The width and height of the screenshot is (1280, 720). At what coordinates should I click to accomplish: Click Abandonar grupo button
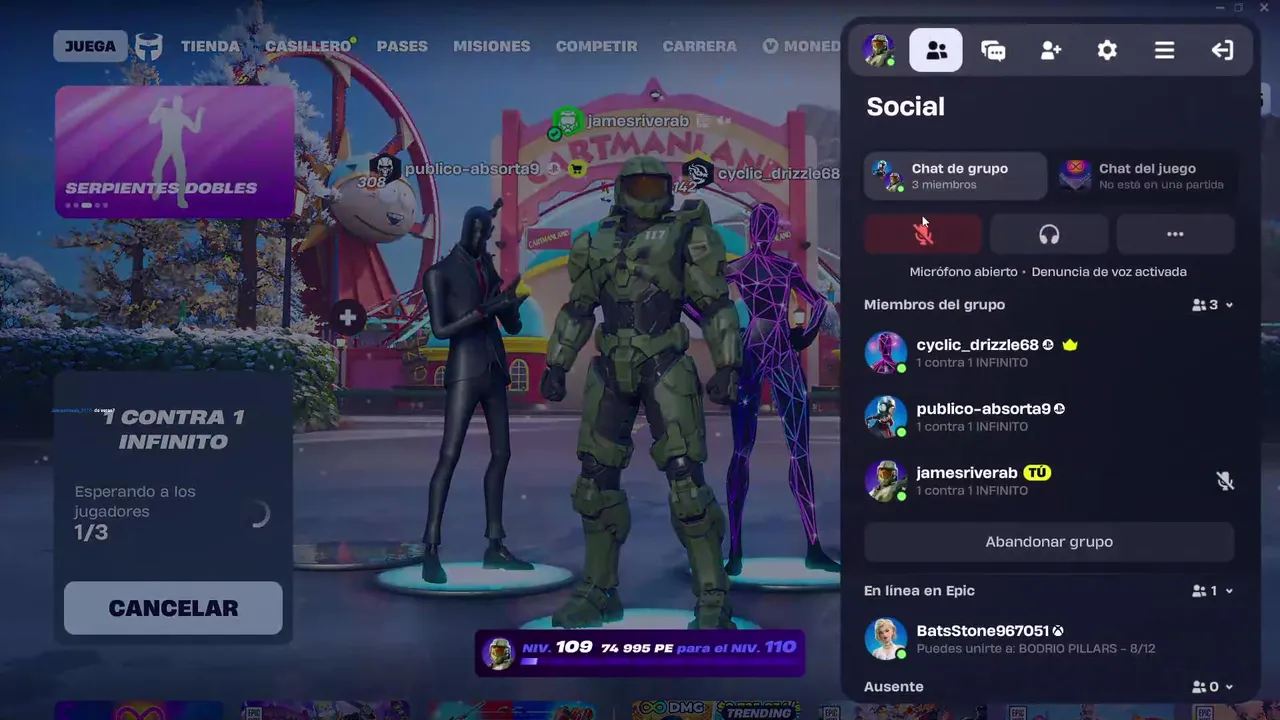point(1049,542)
